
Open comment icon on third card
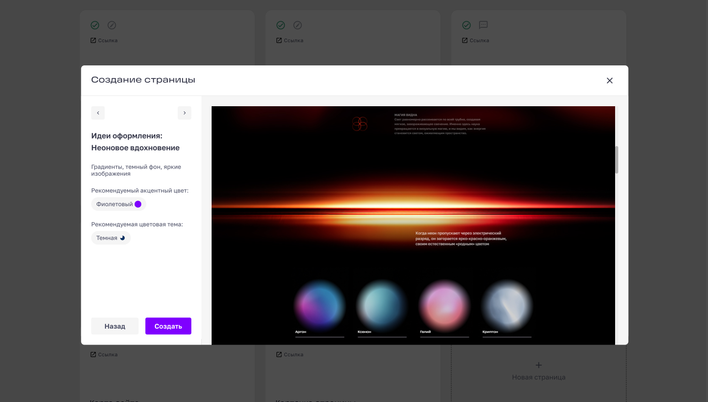tap(483, 25)
